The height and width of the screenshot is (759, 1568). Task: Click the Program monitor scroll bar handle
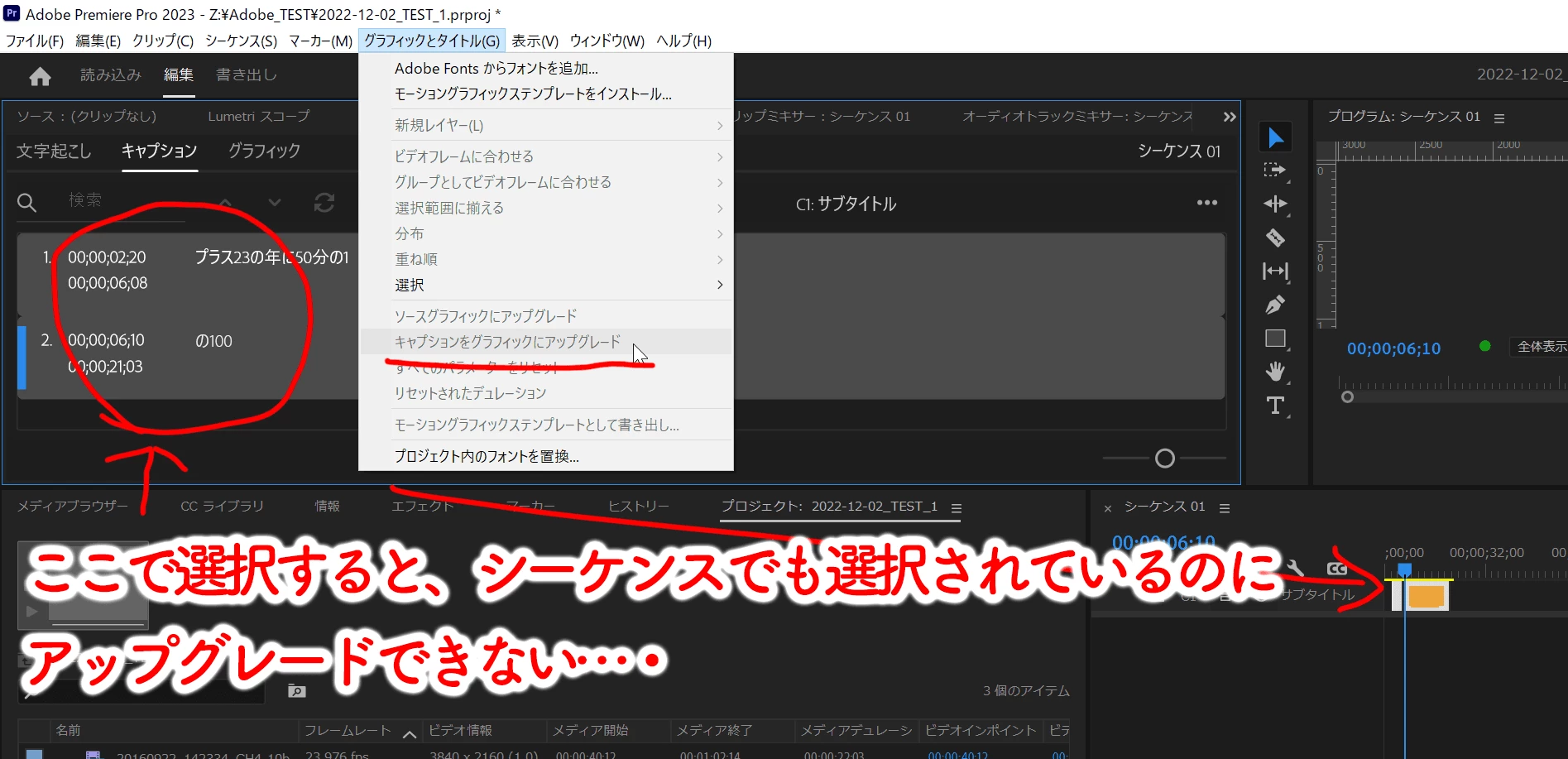[x=1347, y=396]
